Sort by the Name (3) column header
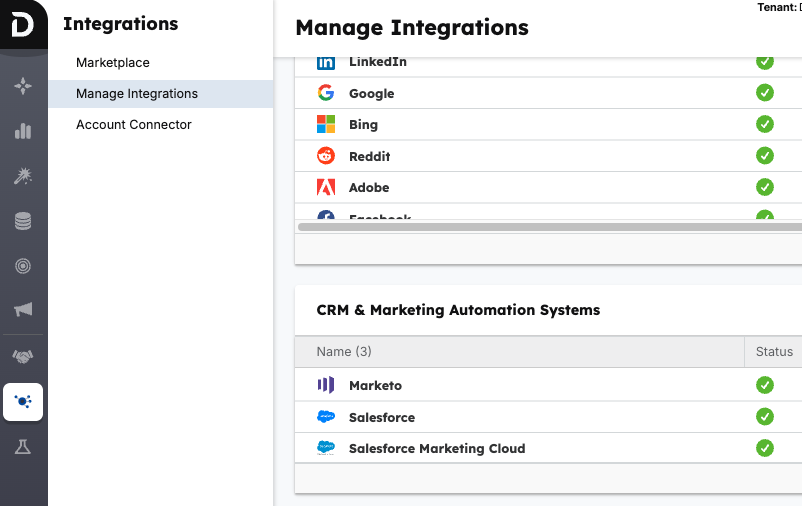The width and height of the screenshot is (802, 506). click(x=344, y=352)
